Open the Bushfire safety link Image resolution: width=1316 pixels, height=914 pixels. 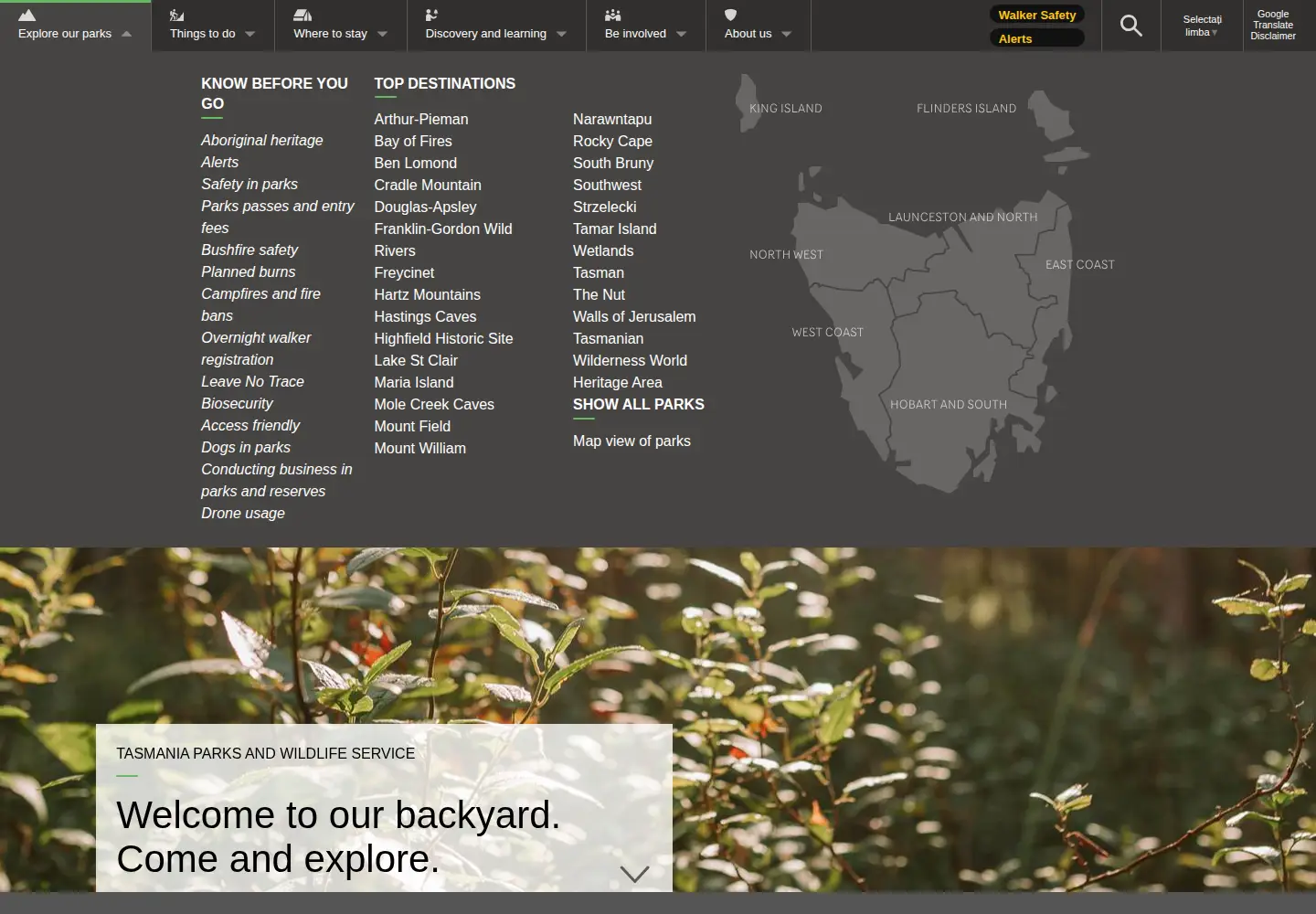coord(249,250)
